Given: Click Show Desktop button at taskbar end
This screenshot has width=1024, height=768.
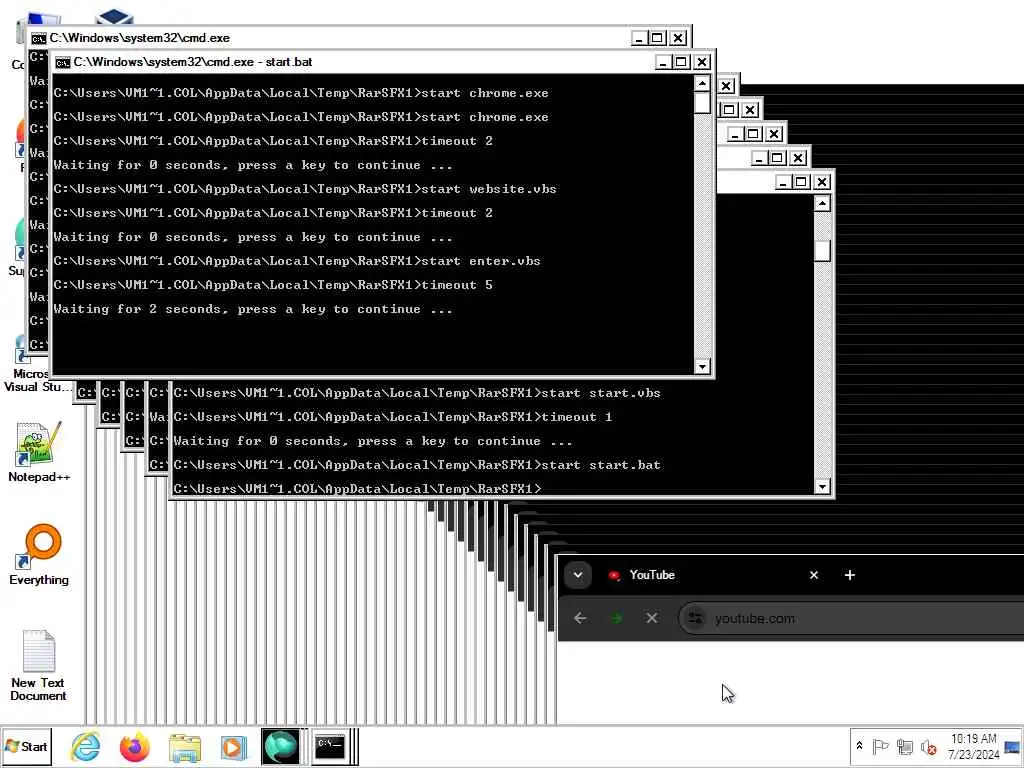Looking at the screenshot, I should click(x=1014, y=746).
